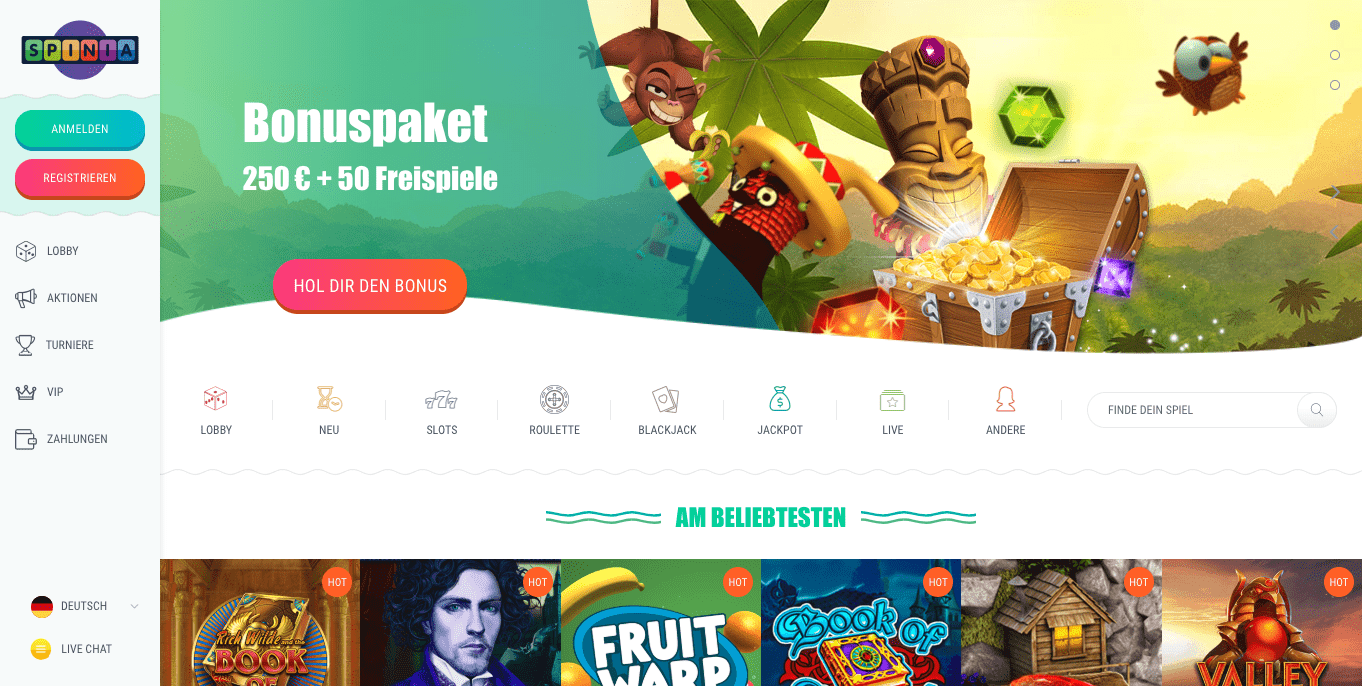
Task: Open the Live casino category tab
Action: click(x=893, y=410)
